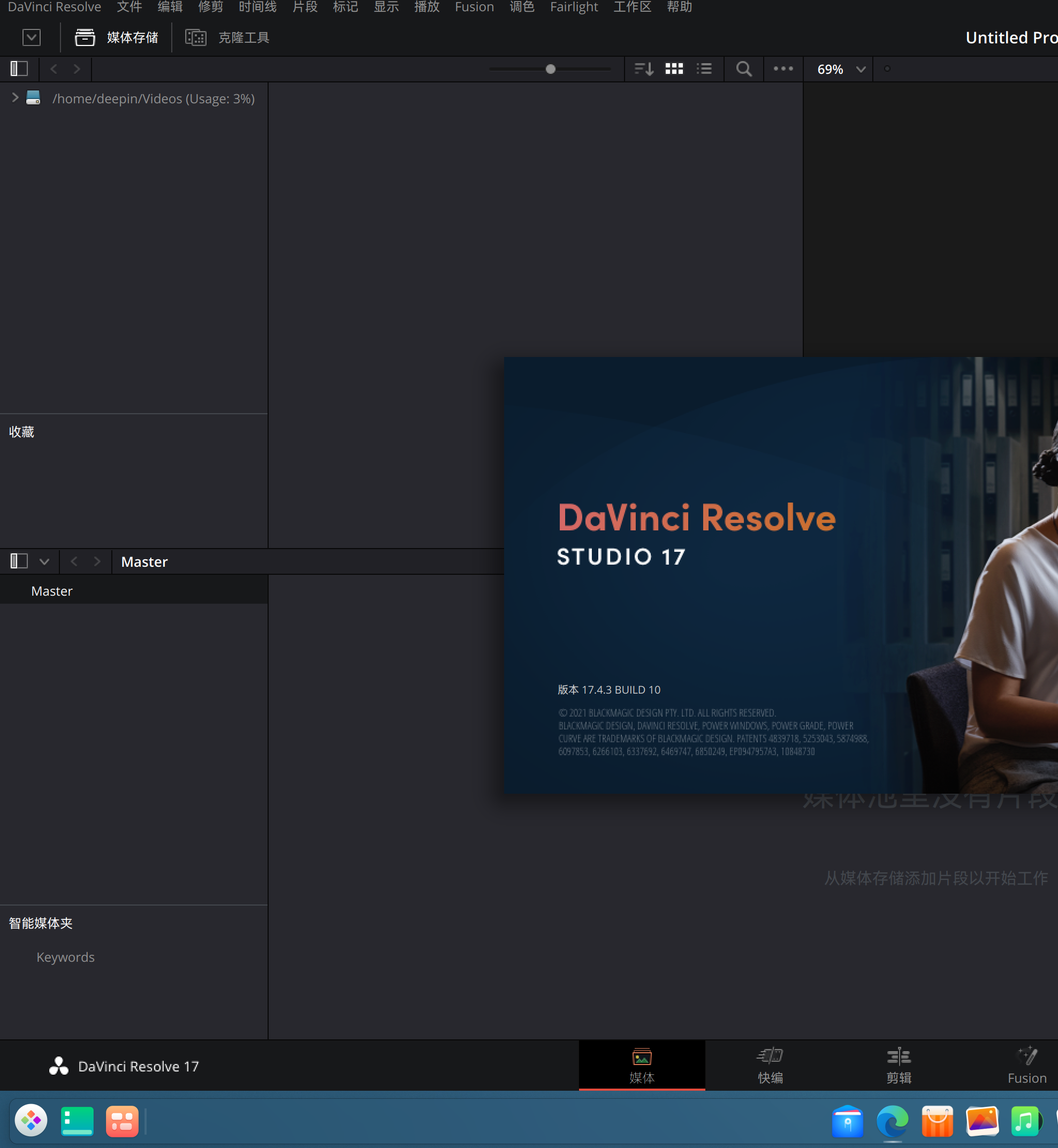This screenshot has height=1148, width=1058.
Task: Open the 69% viewer zoom dropdown
Action: point(840,69)
